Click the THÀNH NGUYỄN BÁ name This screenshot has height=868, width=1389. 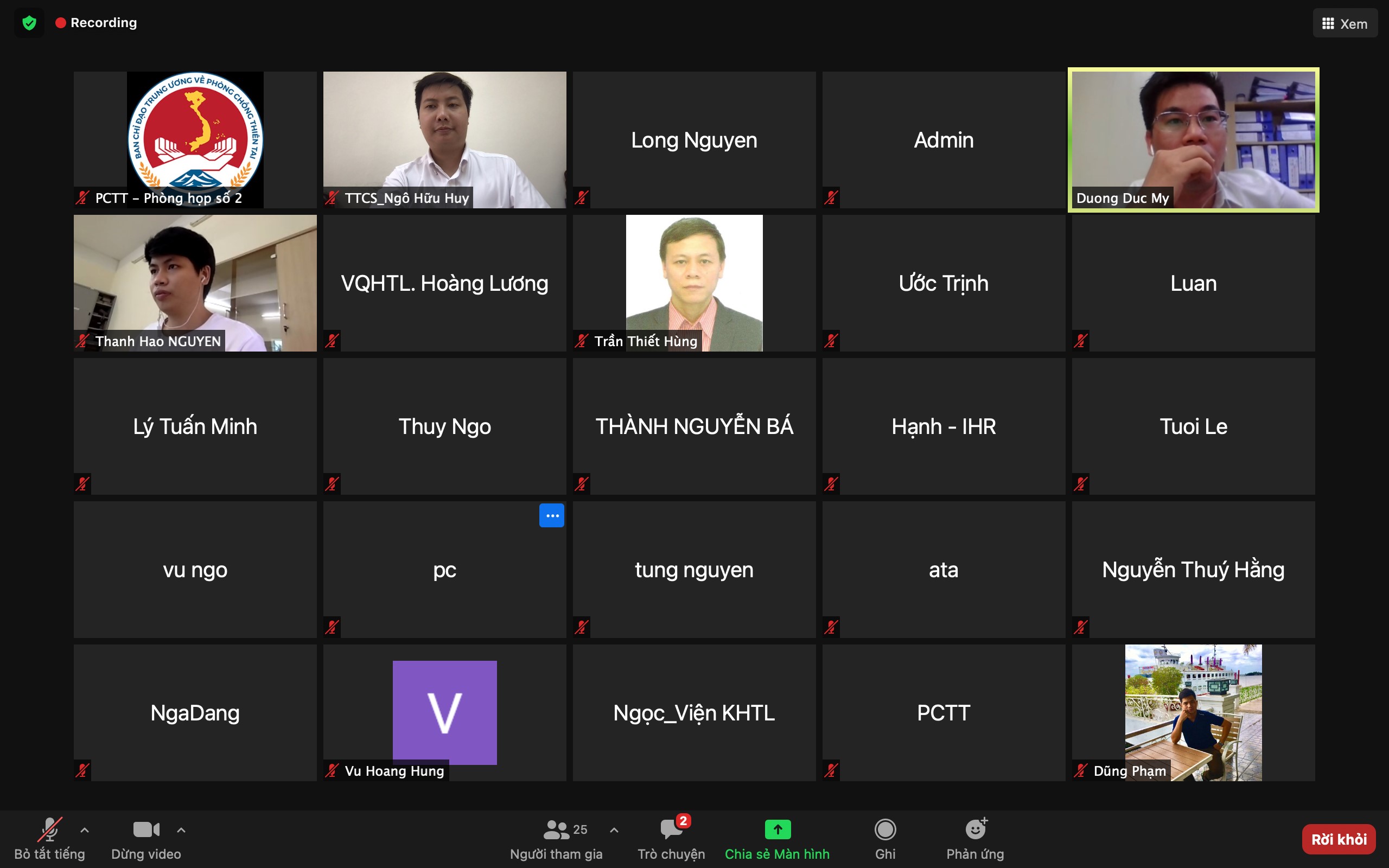(694, 426)
